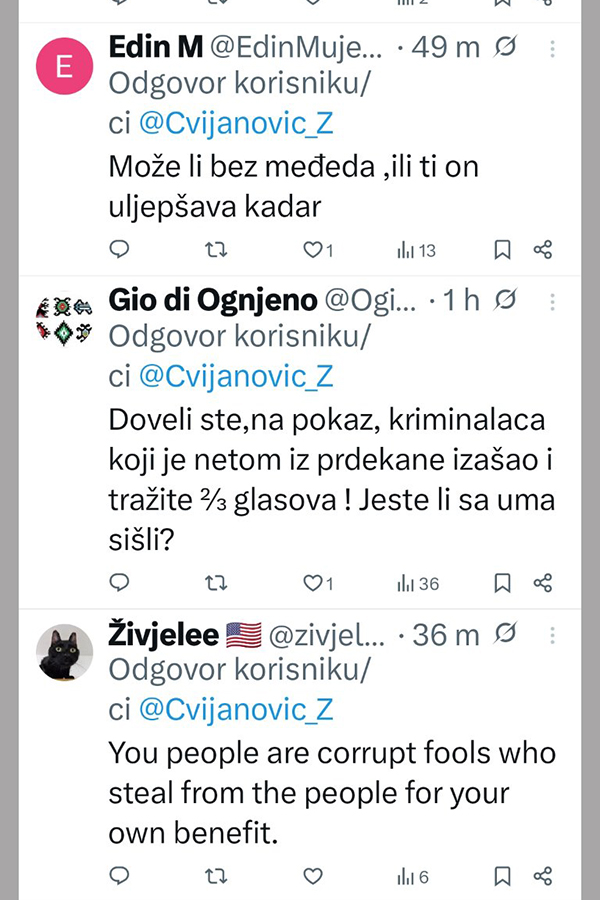Click Grok icon on Živjelee's tweet
This screenshot has width=600, height=900.
(505, 633)
